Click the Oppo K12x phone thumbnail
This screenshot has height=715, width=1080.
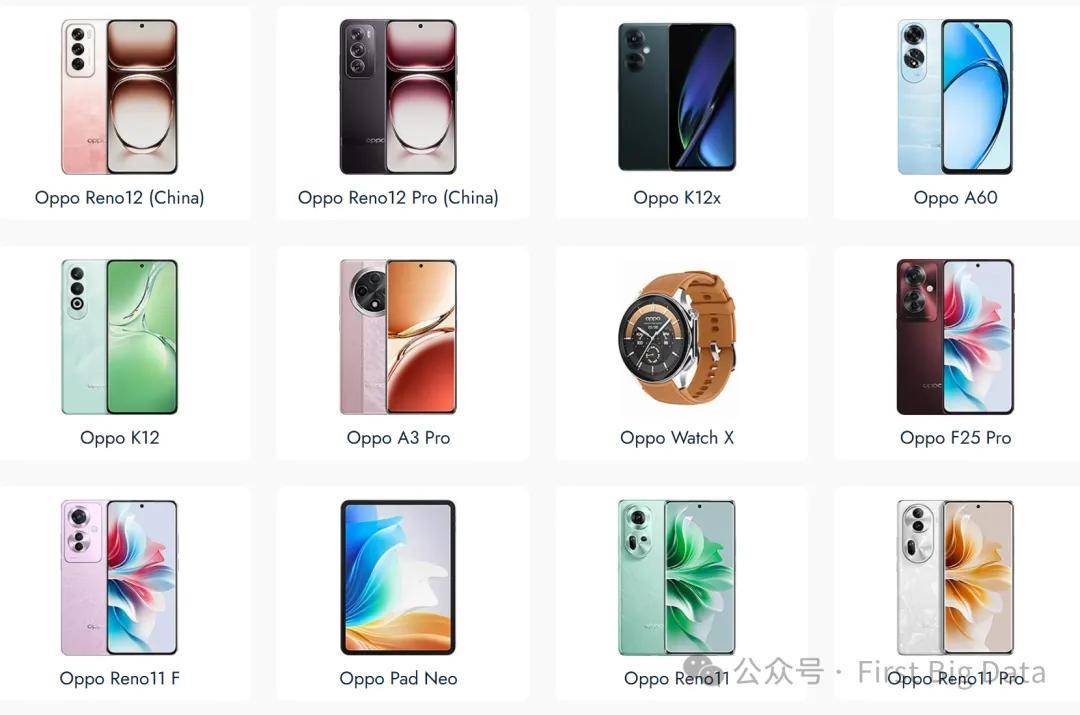pos(677,96)
